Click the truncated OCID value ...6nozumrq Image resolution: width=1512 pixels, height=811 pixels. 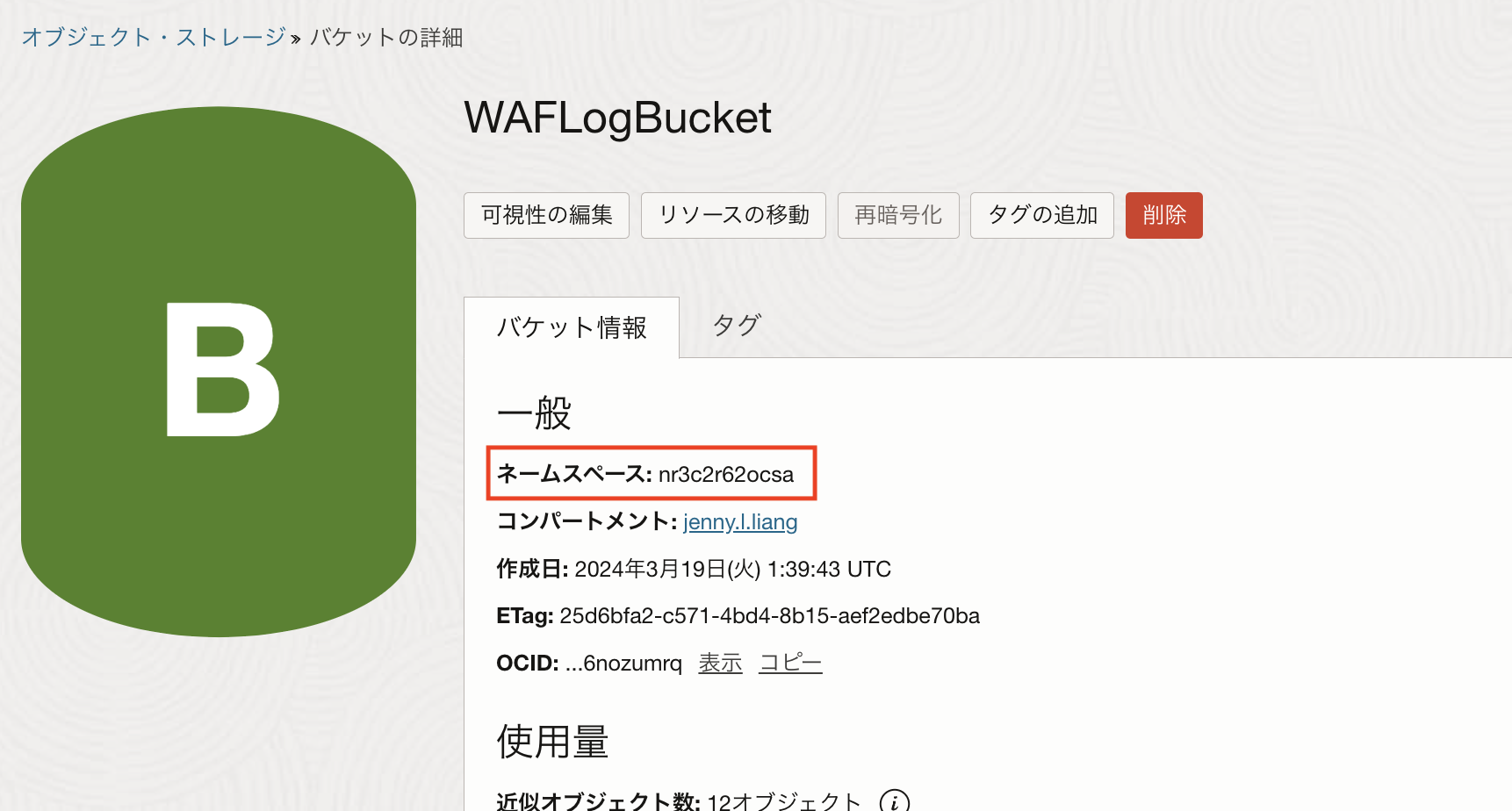(x=624, y=664)
